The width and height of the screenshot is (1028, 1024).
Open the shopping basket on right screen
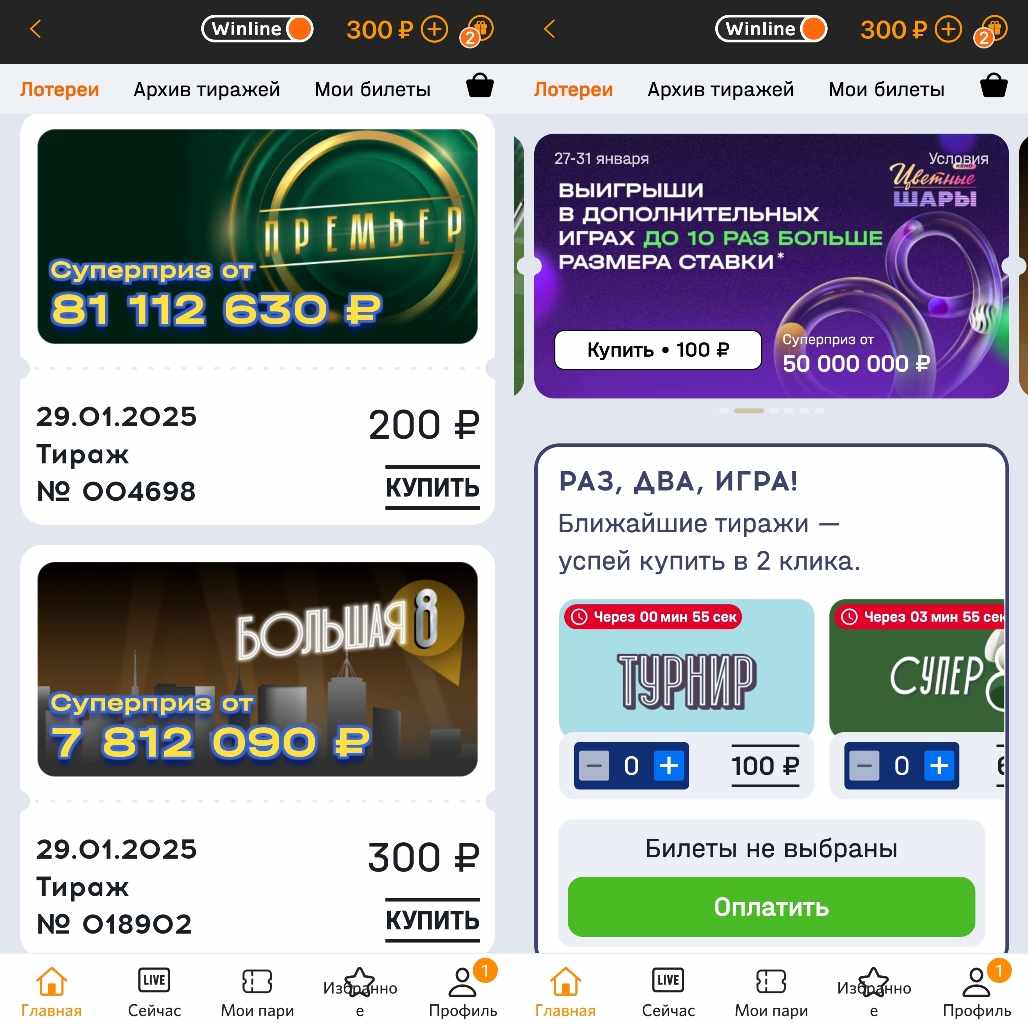click(x=994, y=86)
